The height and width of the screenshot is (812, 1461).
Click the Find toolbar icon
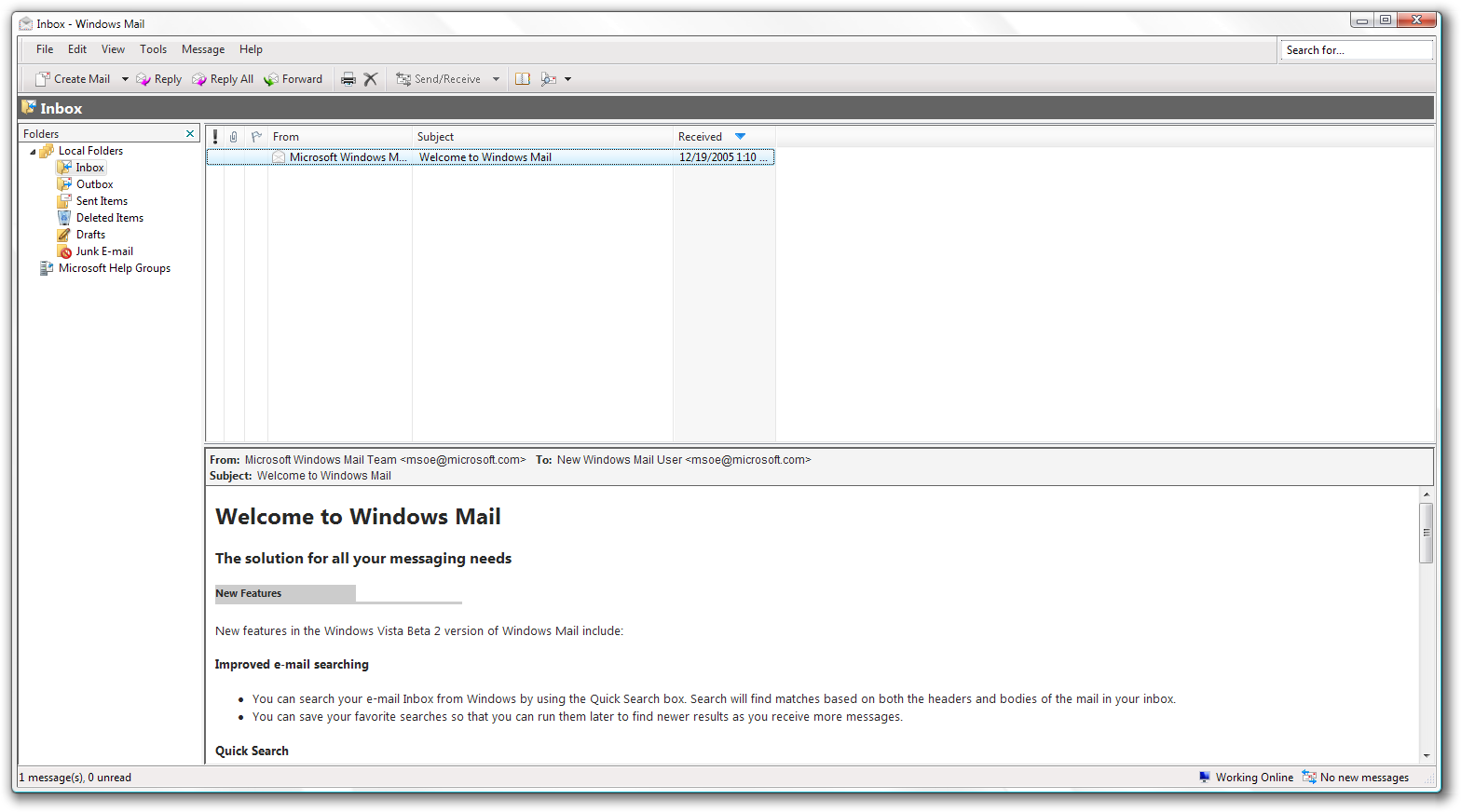tap(549, 79)
